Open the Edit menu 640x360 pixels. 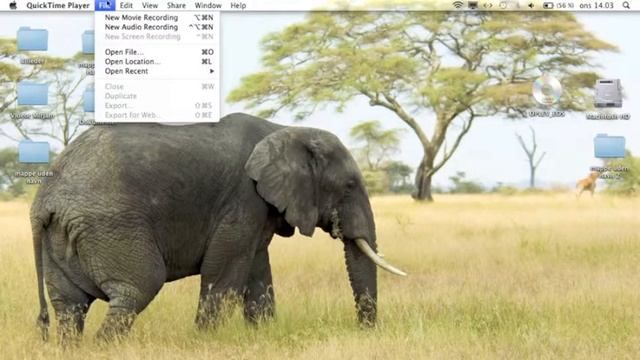click(x=126, y=5)
